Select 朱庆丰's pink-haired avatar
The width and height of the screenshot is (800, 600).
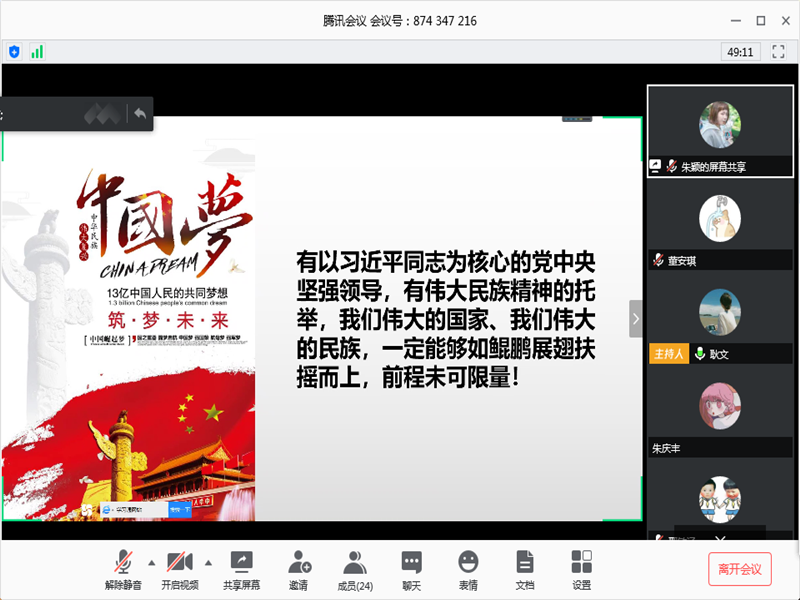tap(720, 406)
